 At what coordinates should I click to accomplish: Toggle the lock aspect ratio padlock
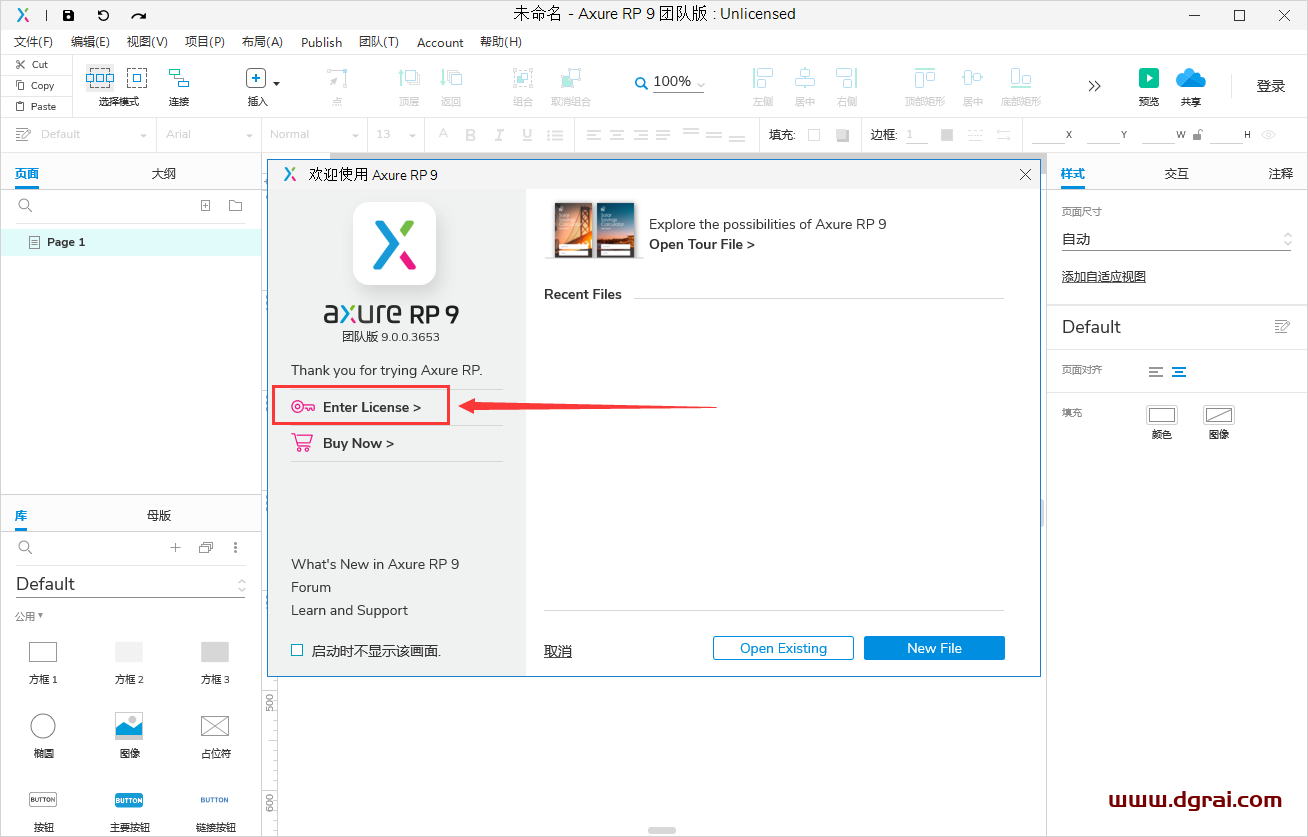pos(1196,133)
